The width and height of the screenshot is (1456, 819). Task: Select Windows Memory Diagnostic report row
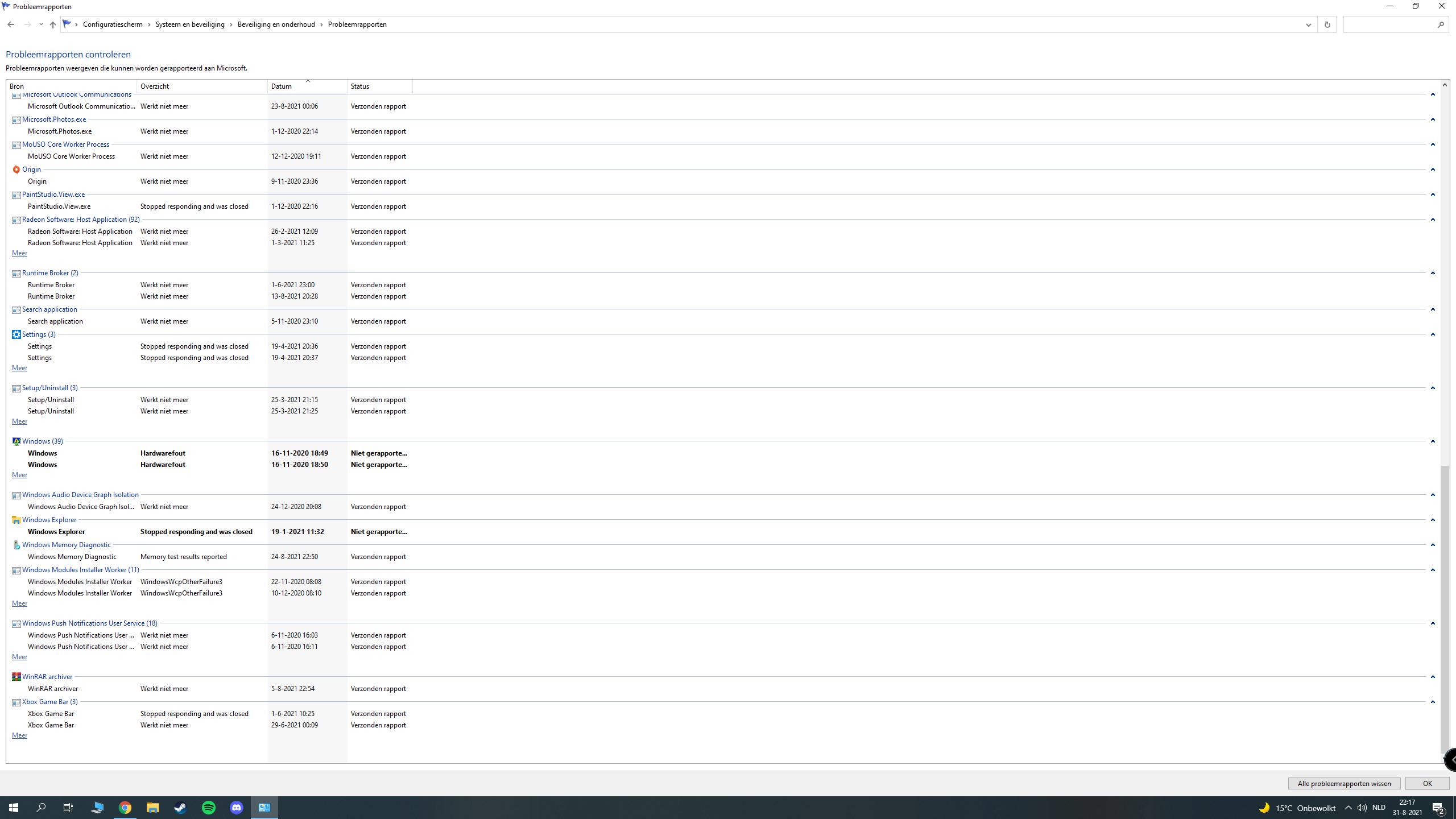point(210,557)
